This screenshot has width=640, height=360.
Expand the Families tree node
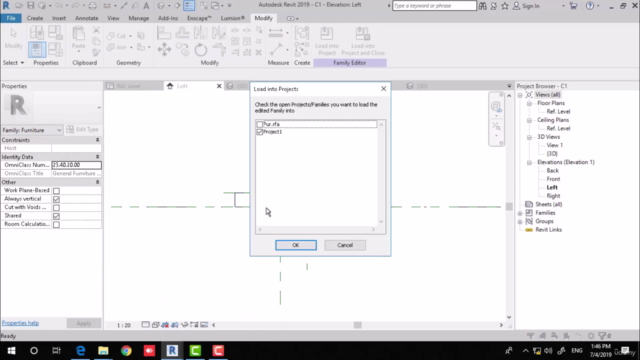tap(520, 213)
